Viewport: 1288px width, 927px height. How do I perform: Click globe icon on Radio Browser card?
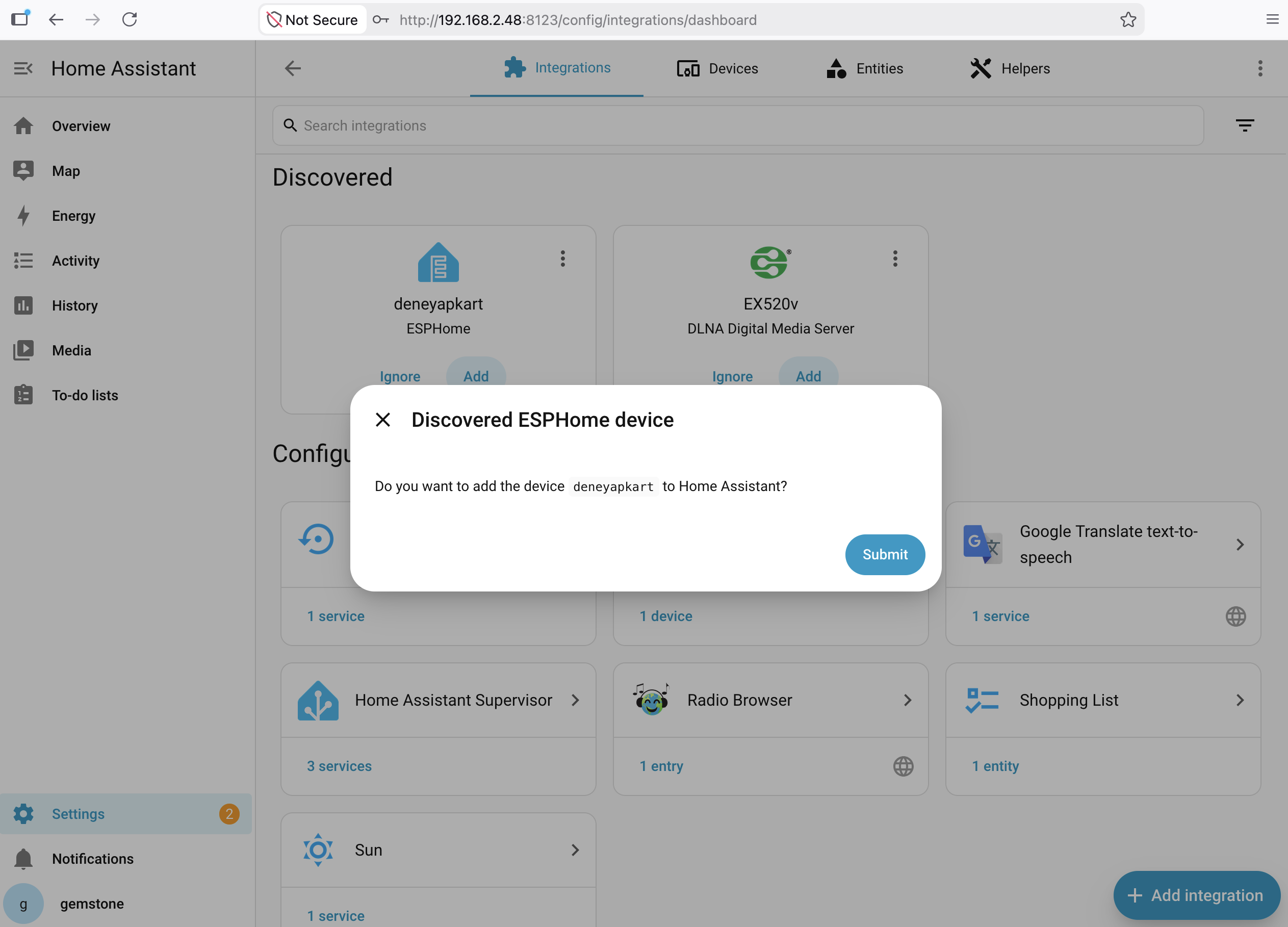(x=903, y=766)
